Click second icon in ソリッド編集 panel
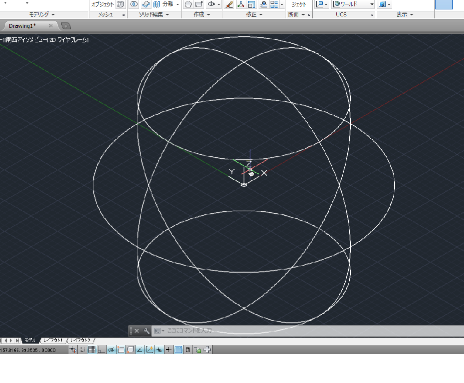This screenshot has width=464, height=383. 146,4
